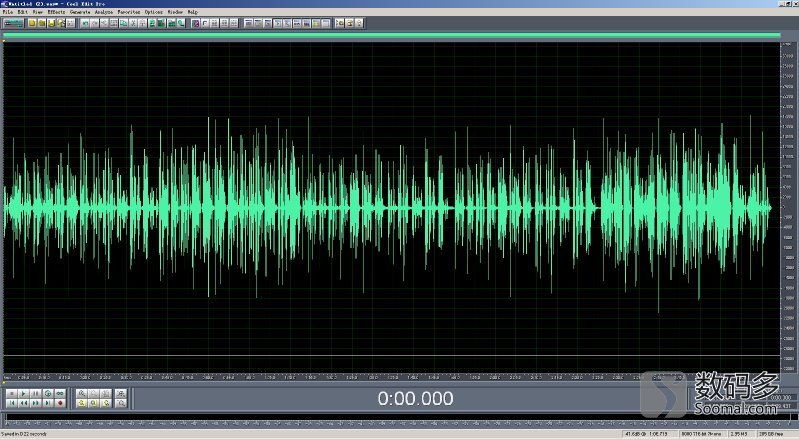
Task: Click the Redo toolbar icon
Action: (x=95, y=23)
